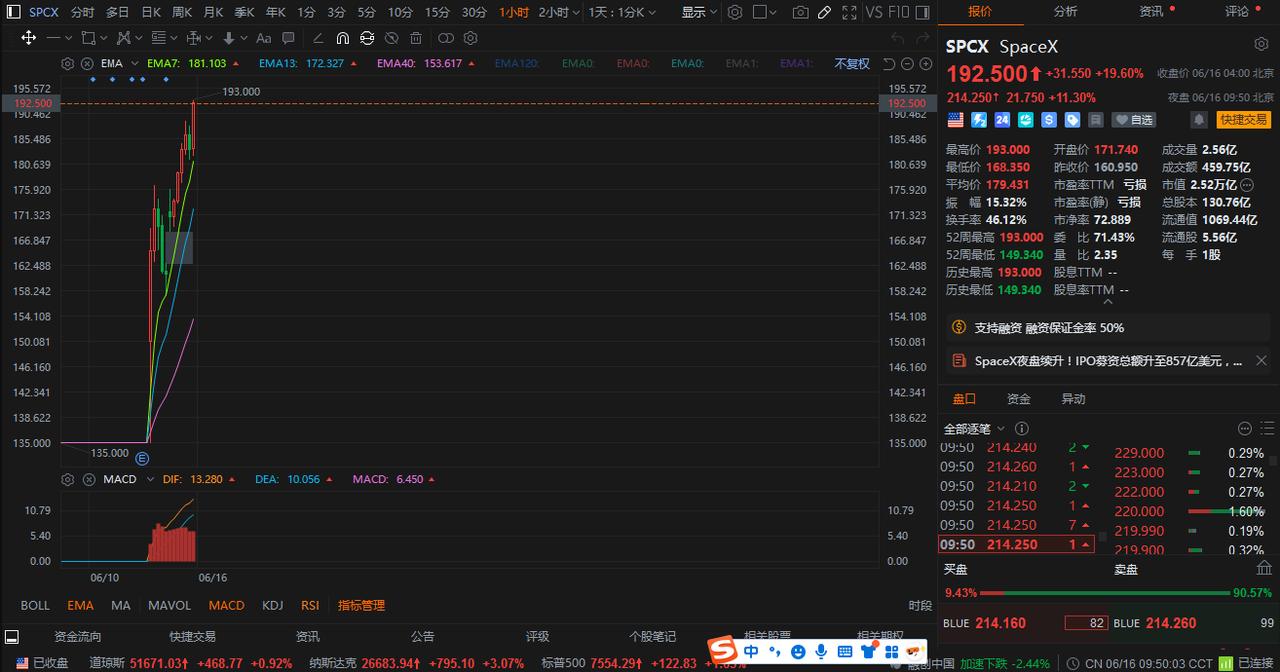Expand the arrow marker tool dropdown

(x=244, y=39)
